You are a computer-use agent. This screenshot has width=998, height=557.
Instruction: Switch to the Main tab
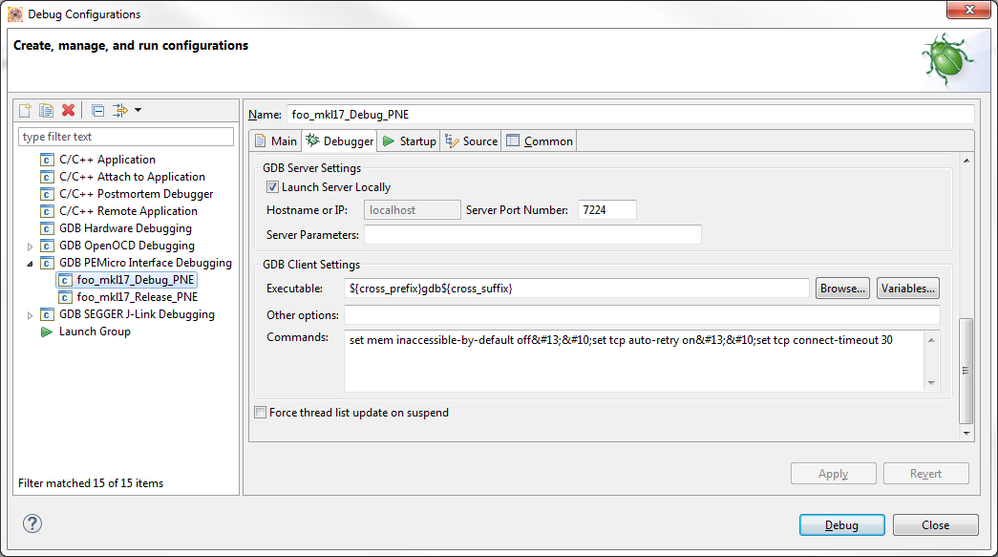click(276, 141)
